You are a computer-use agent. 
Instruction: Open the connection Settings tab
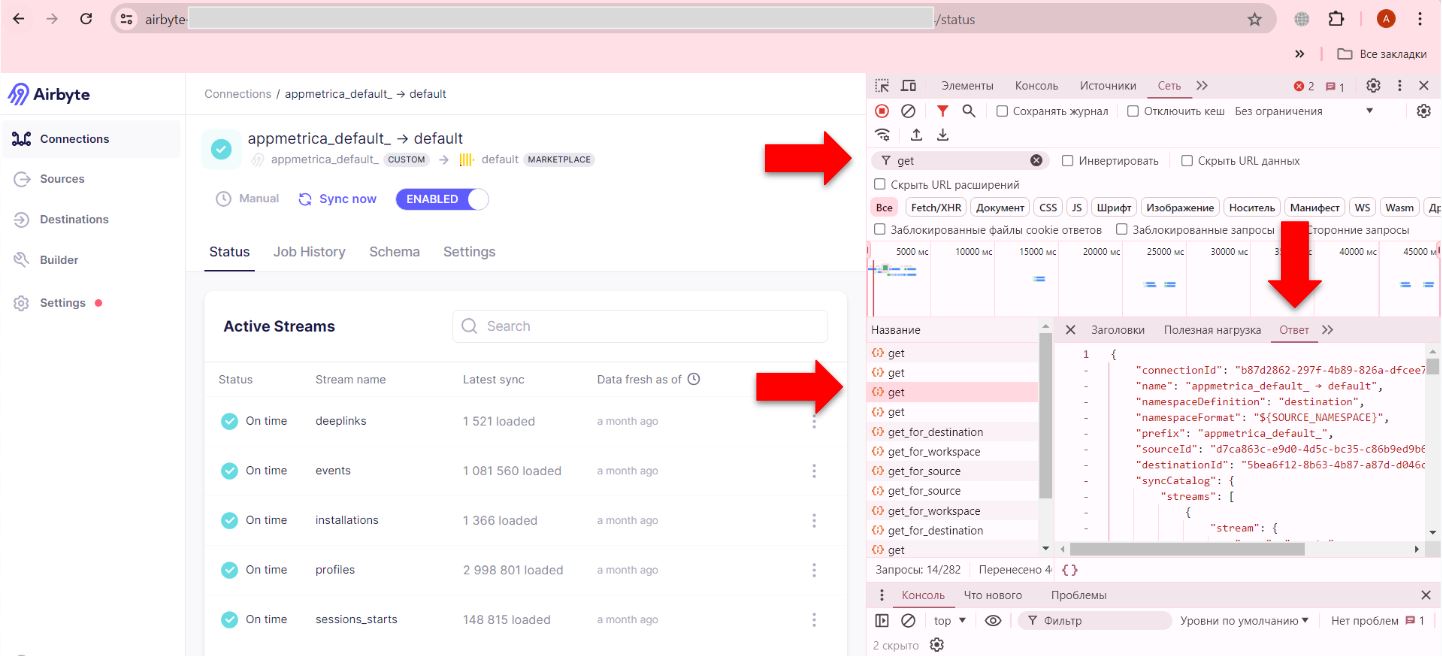click(469, 252)
